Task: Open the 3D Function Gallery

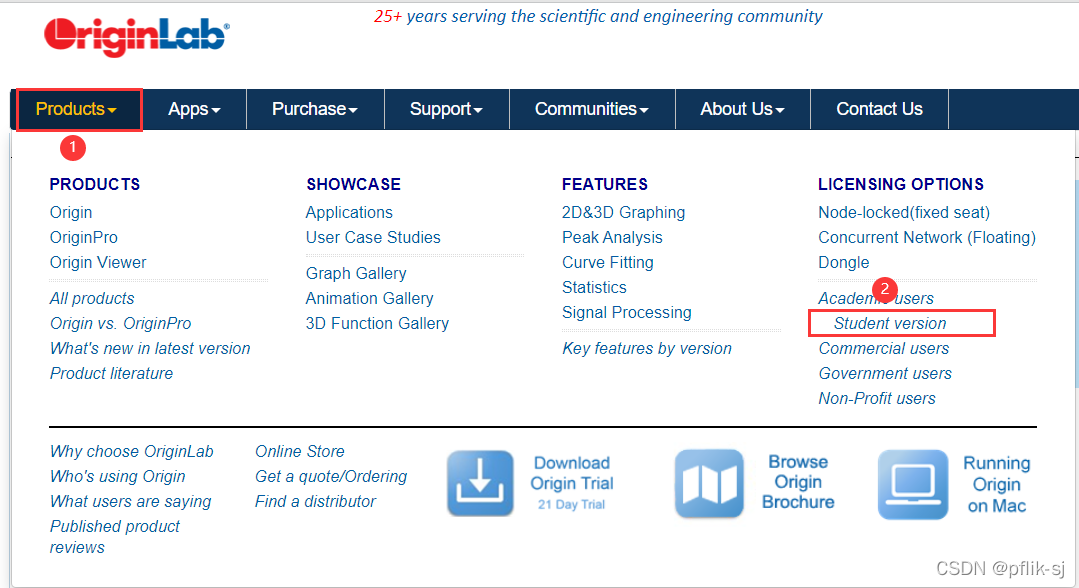Action: [x=377, y=324]
